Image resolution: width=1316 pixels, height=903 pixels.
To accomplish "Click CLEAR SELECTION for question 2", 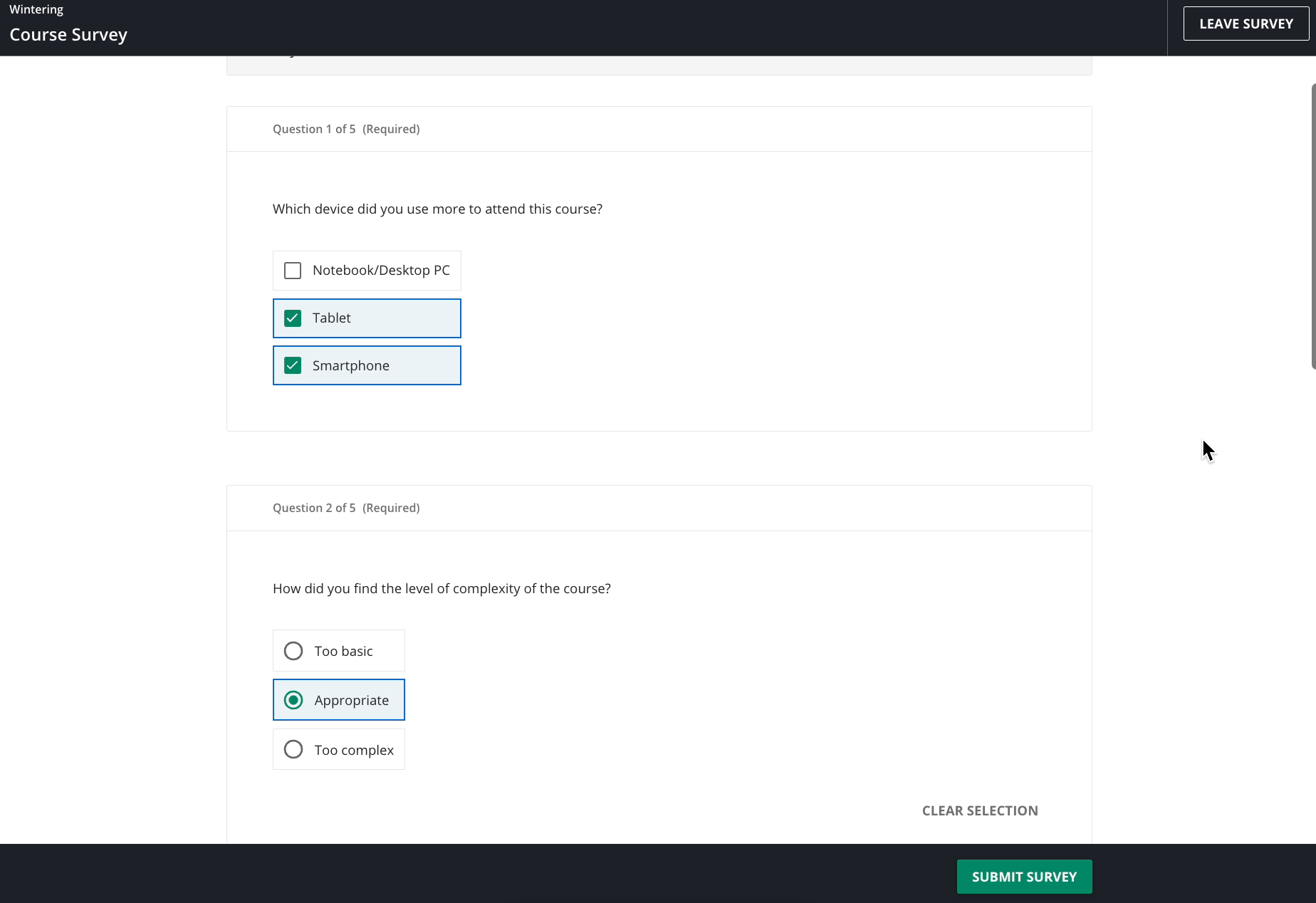I will coord(979,810).
